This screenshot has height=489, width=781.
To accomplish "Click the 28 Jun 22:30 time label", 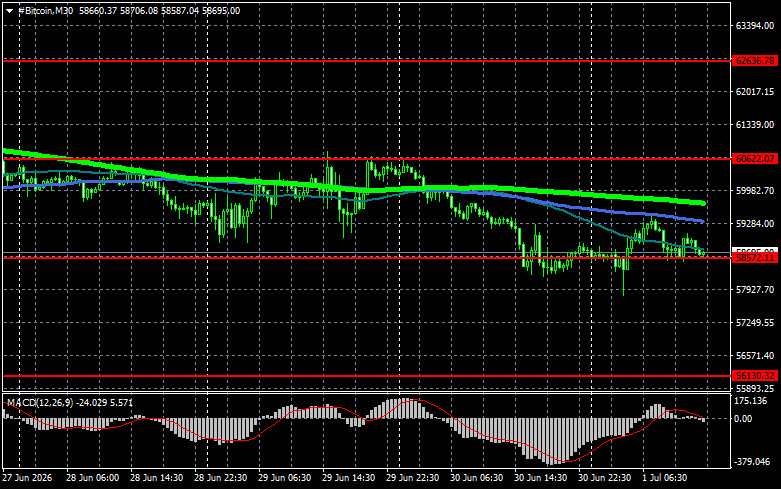I will (x=221, y=478).
